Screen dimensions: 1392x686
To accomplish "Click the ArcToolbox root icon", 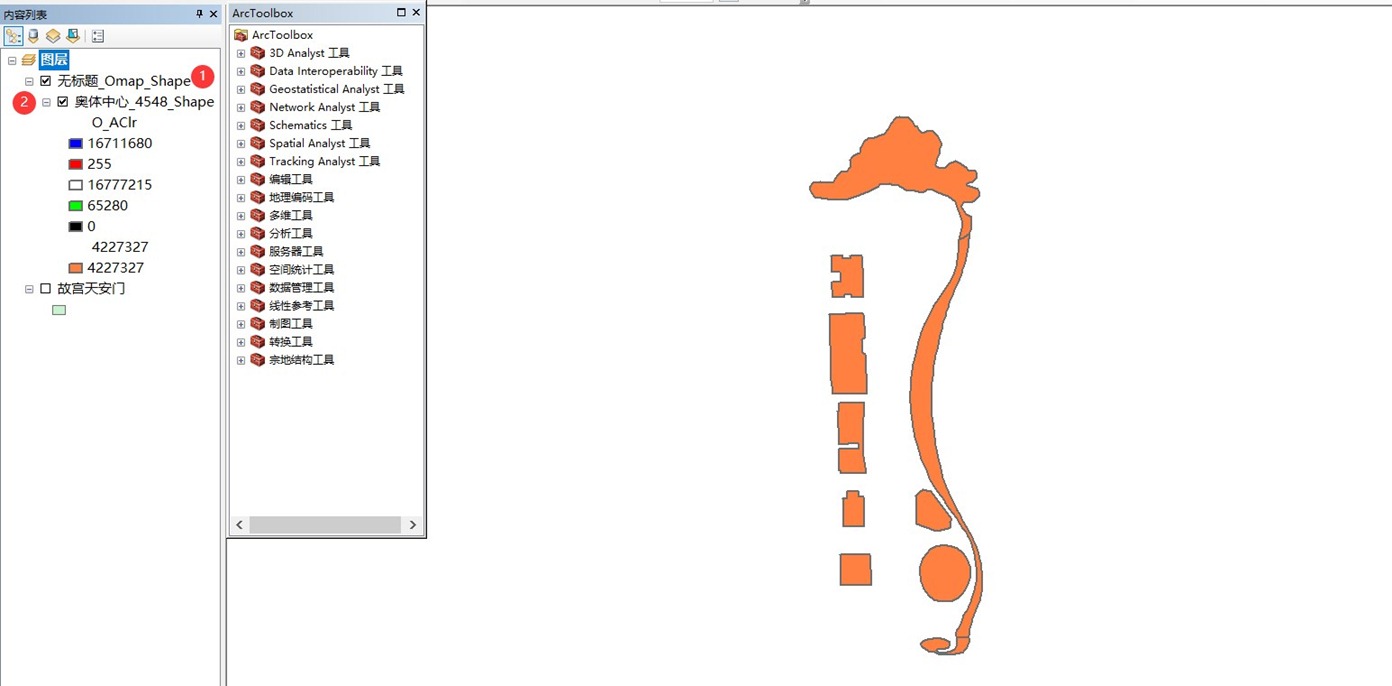I will 241,35.
